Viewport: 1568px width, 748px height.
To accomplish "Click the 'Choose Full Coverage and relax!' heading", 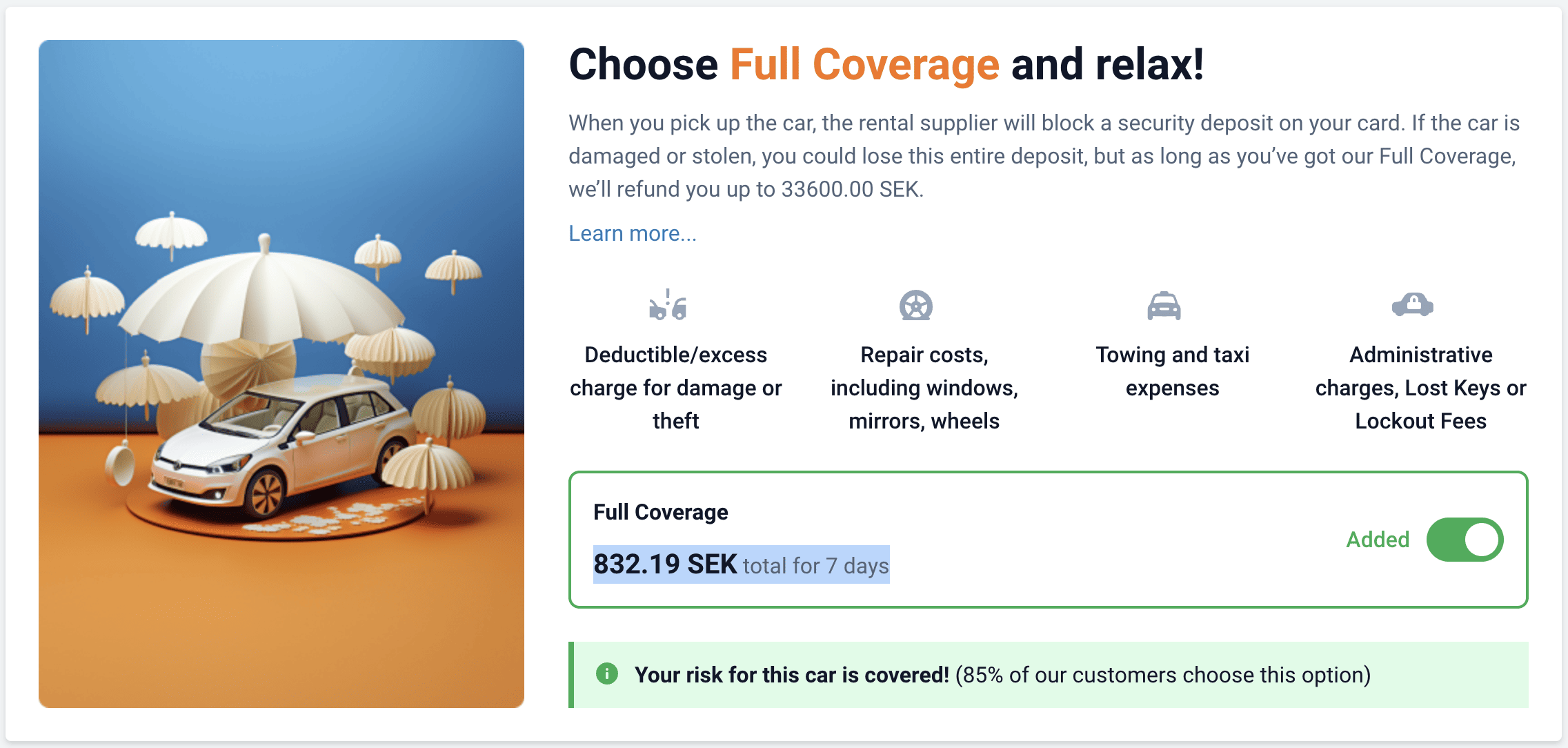I will [x=885, y=64].
